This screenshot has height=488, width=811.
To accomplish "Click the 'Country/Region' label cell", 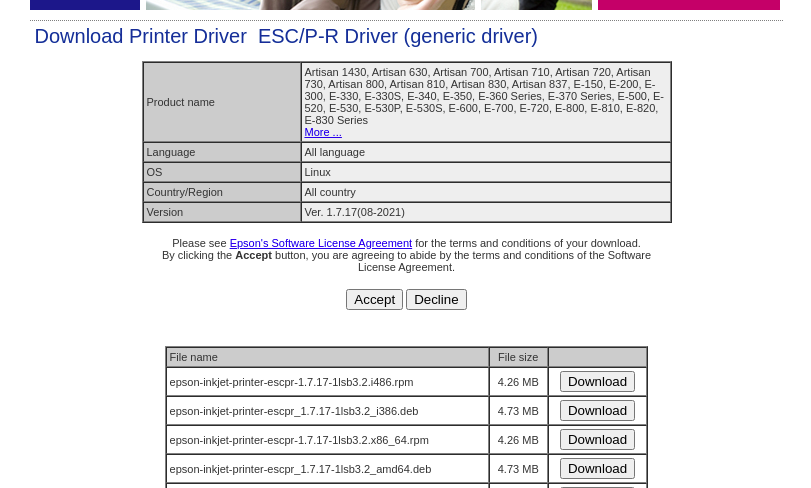I will point(222,192).
